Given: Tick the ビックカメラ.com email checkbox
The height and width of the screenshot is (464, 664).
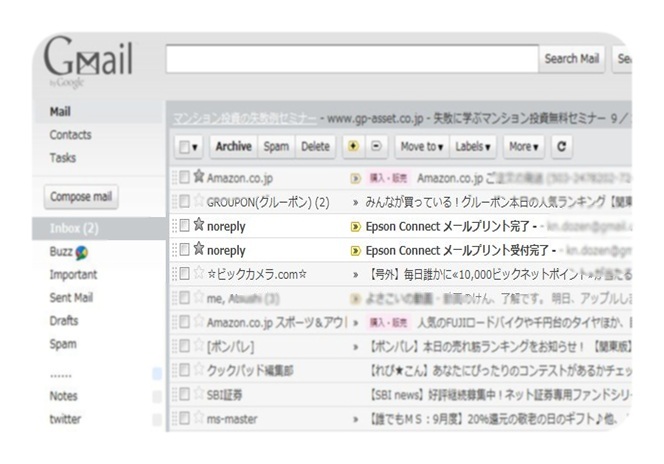Looking at the screenshot, I should click(184, 274).
